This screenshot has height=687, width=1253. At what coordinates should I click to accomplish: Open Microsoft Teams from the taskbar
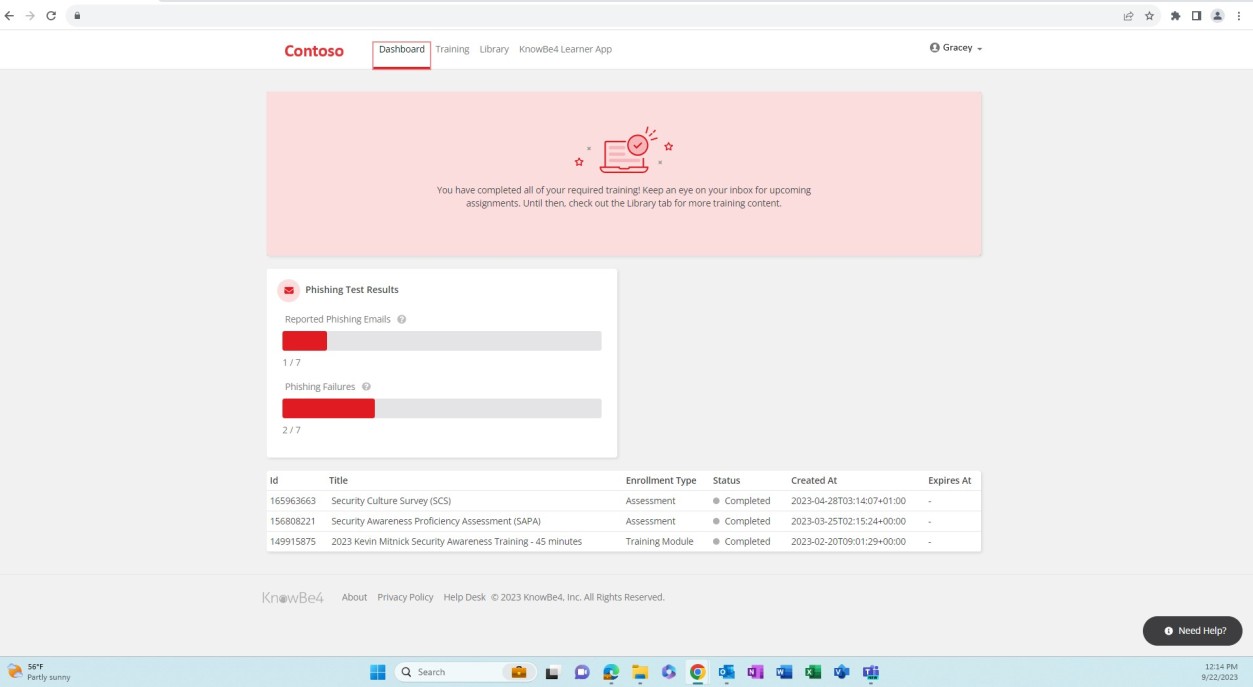point(870,671)
